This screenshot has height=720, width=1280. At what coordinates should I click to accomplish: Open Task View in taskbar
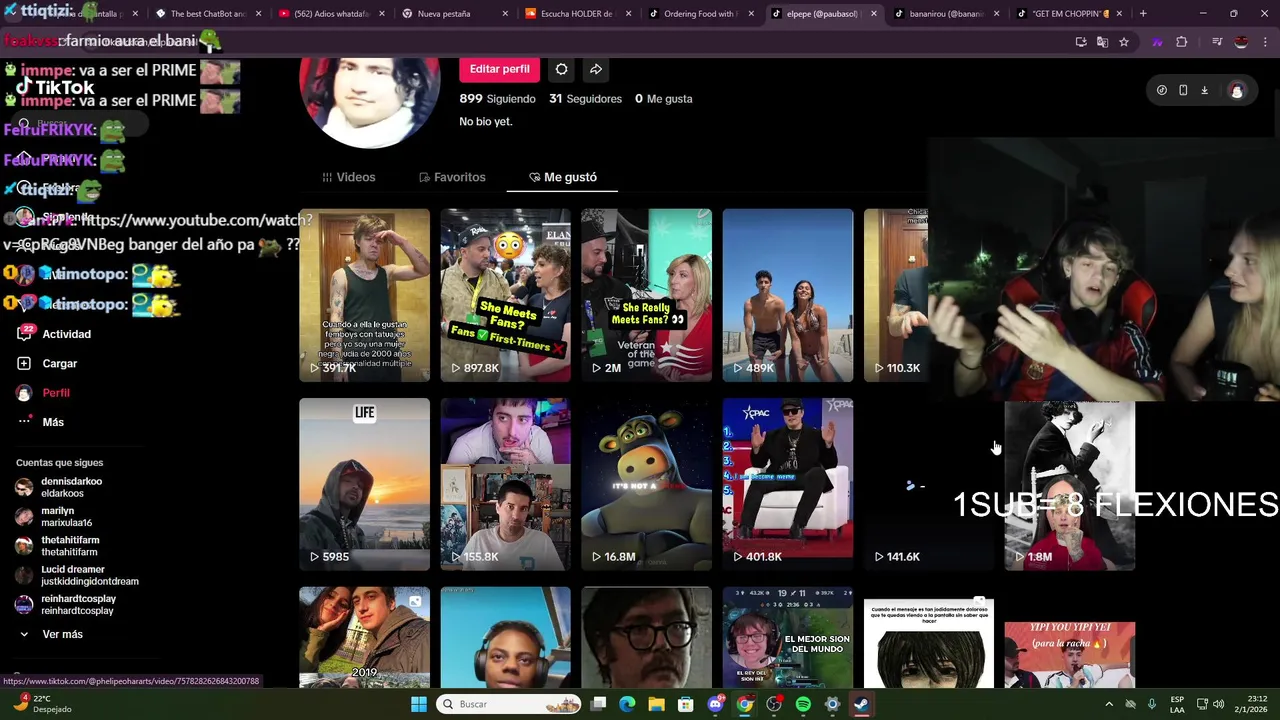tap(598, 704)
